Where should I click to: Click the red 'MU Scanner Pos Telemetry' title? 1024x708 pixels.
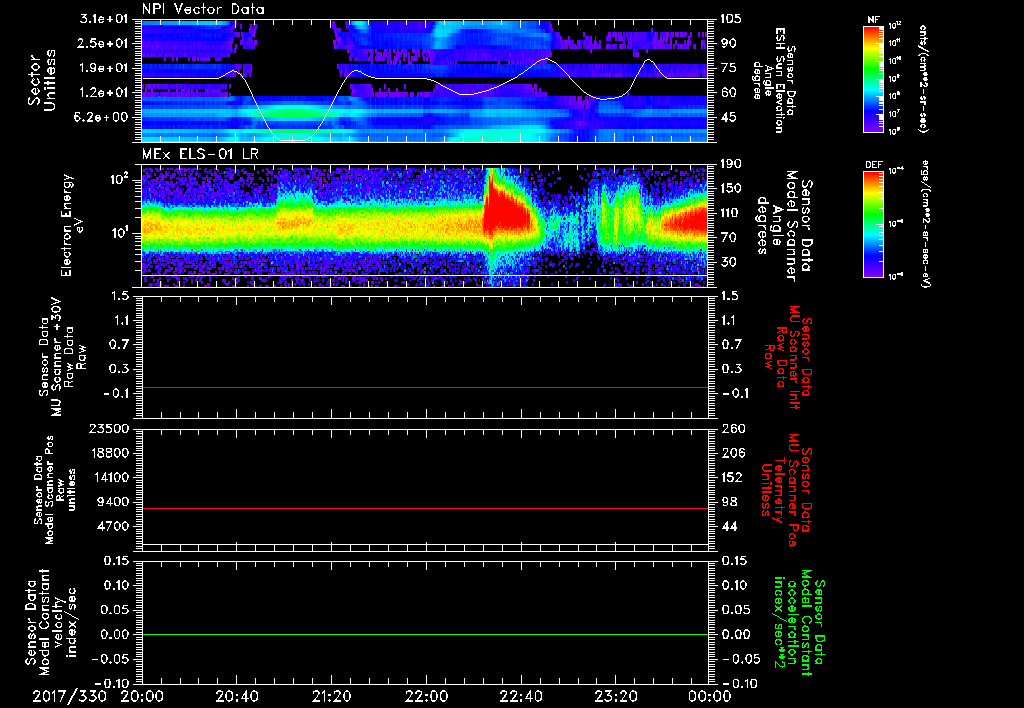point(786,489)
